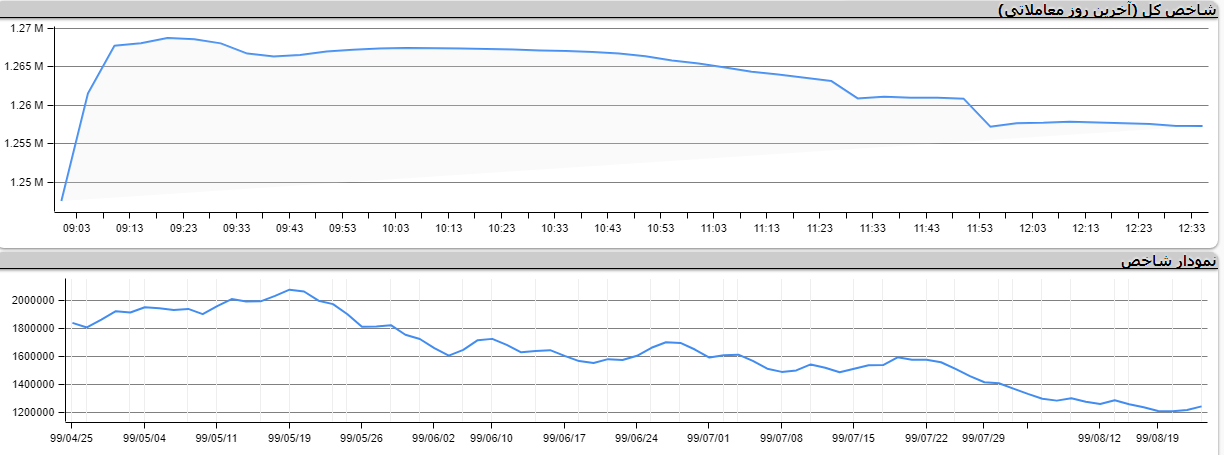Click the 09:23 time axis label
Screen dimensions: 1224x455
pyautogui.click(x=183, y=228)
